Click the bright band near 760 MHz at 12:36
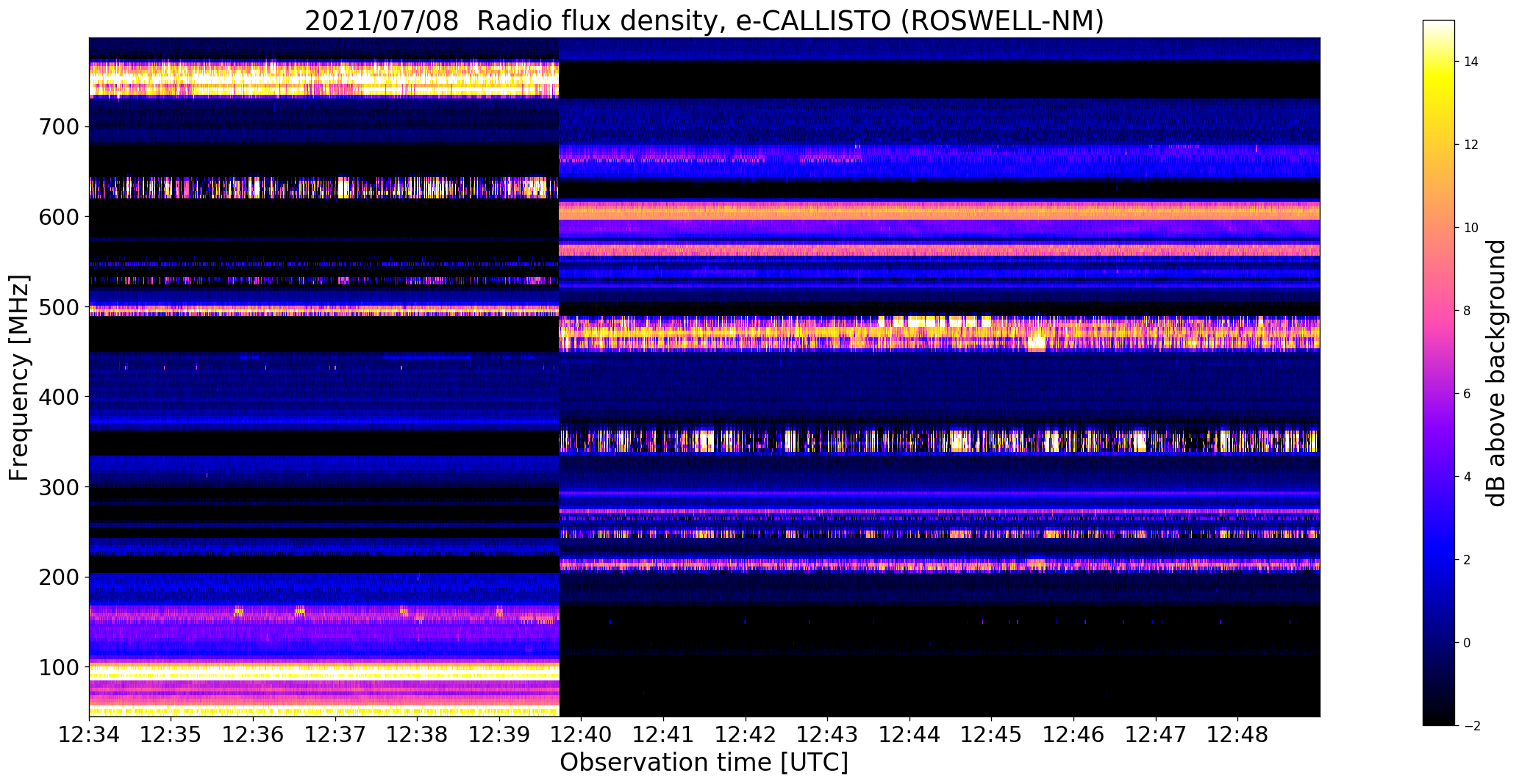The height and width of the screenshot is (784, 1519). coord(253,79)
